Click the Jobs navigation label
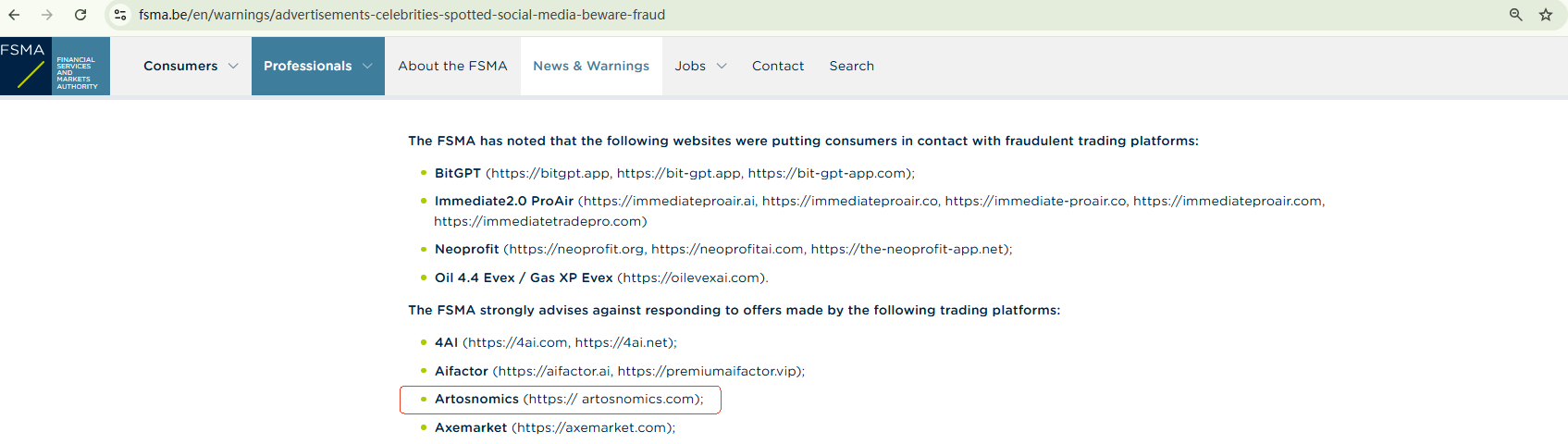1568x444 pixels. (690, 66)
